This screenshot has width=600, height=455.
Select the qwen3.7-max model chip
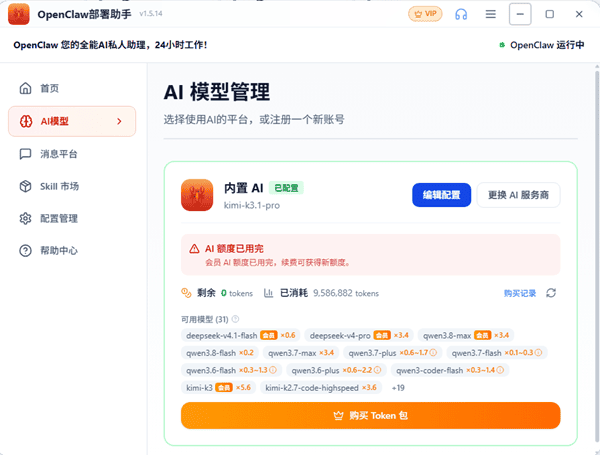click(301, 352)
